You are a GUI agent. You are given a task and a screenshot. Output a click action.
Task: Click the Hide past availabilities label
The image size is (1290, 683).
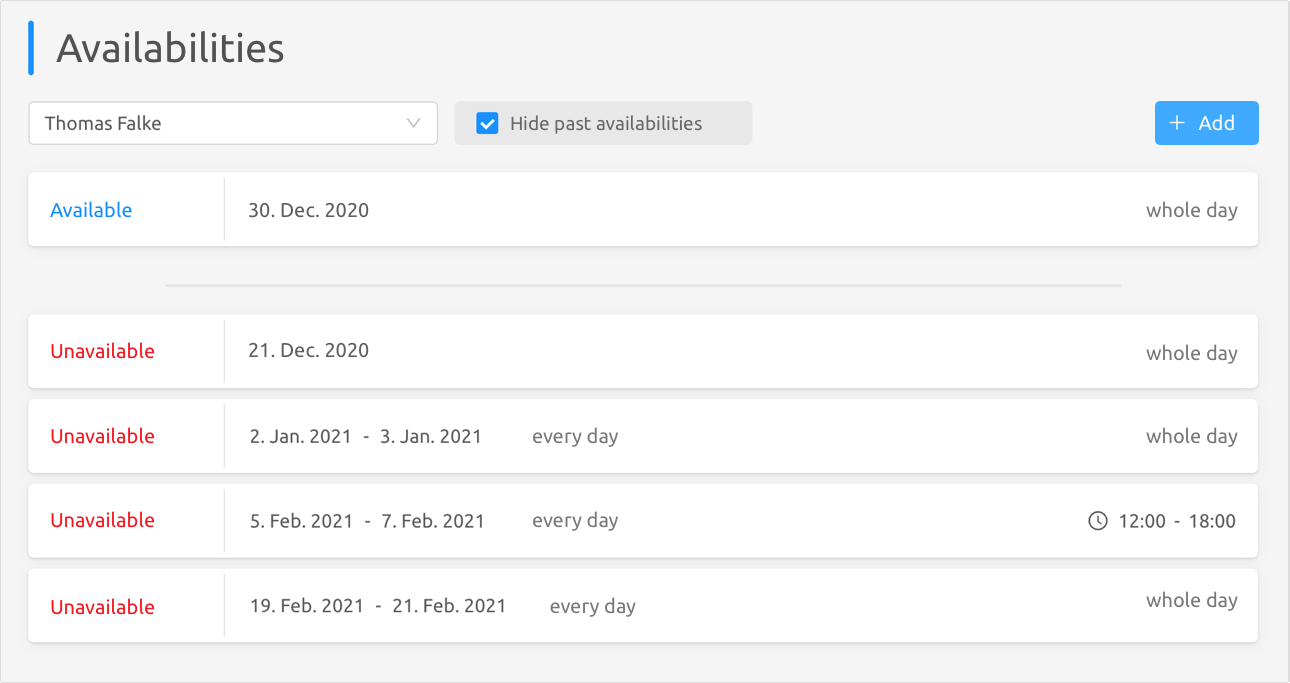pyautogui.click(x=605, y=124)
